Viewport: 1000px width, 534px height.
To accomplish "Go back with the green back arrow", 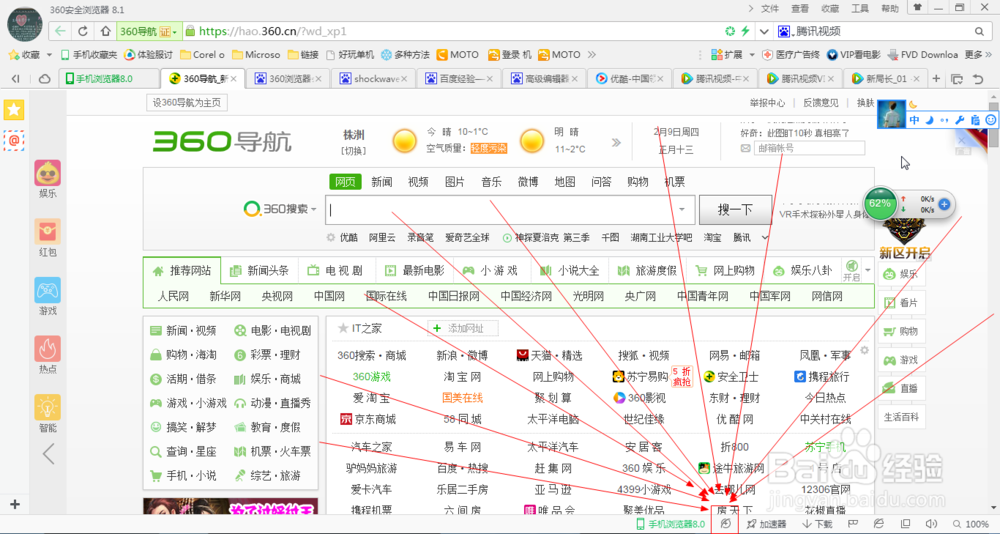I will click(61, 31).
